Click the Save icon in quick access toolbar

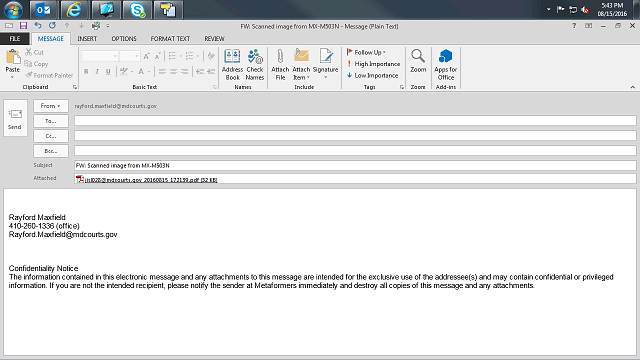tap(23, 26)
